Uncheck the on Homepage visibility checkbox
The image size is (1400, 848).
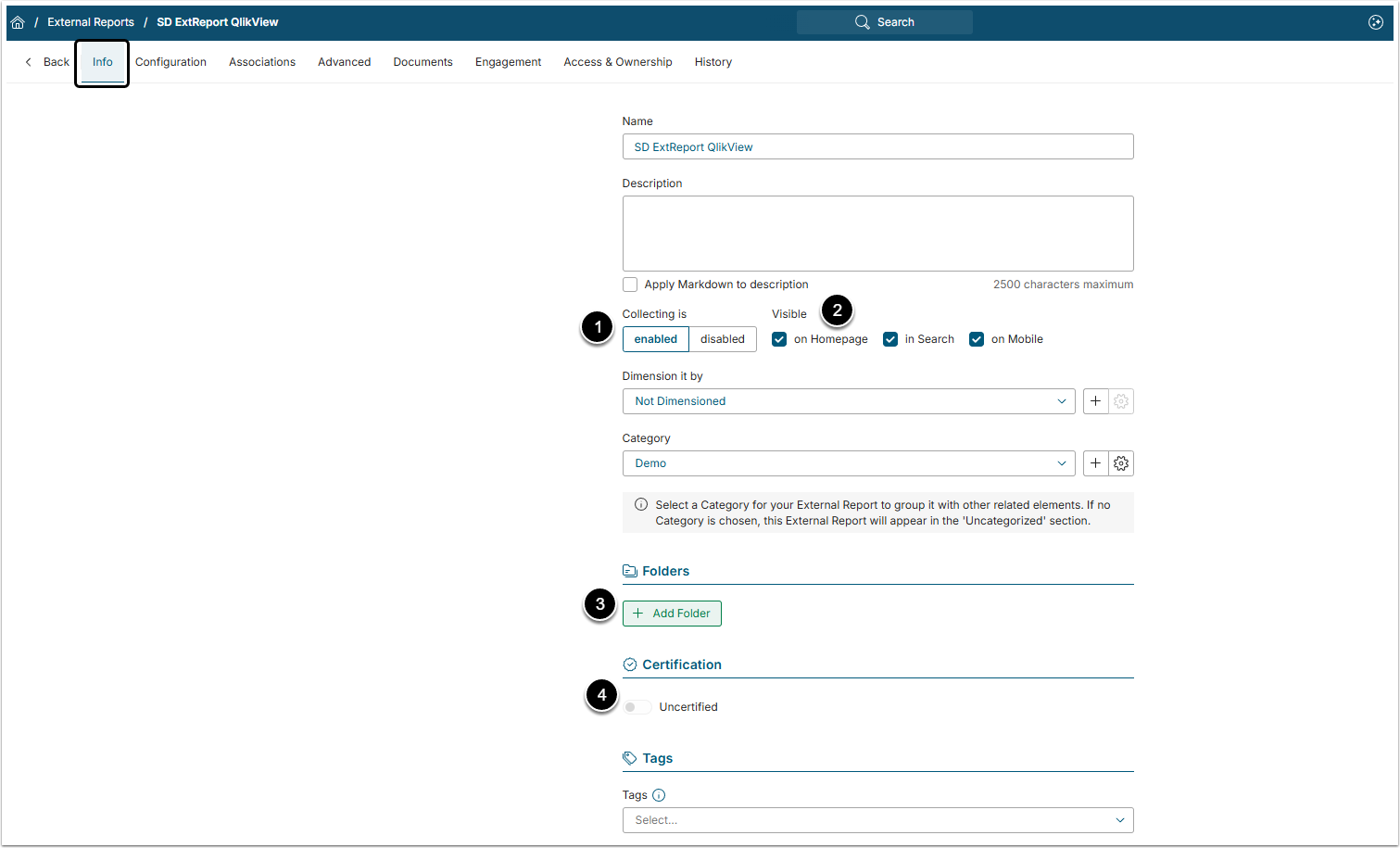coord(779,339)
